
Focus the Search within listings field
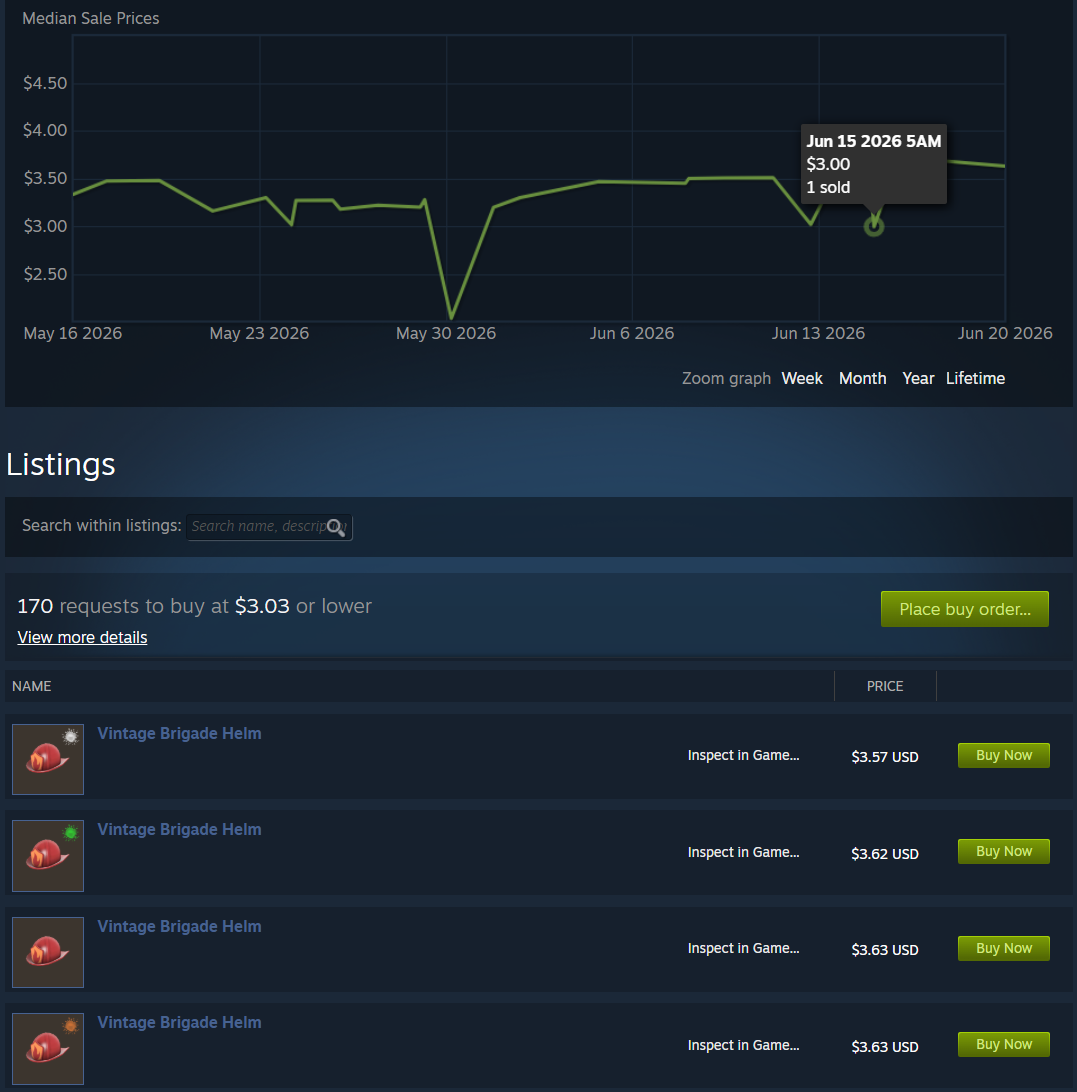[269, 527]
